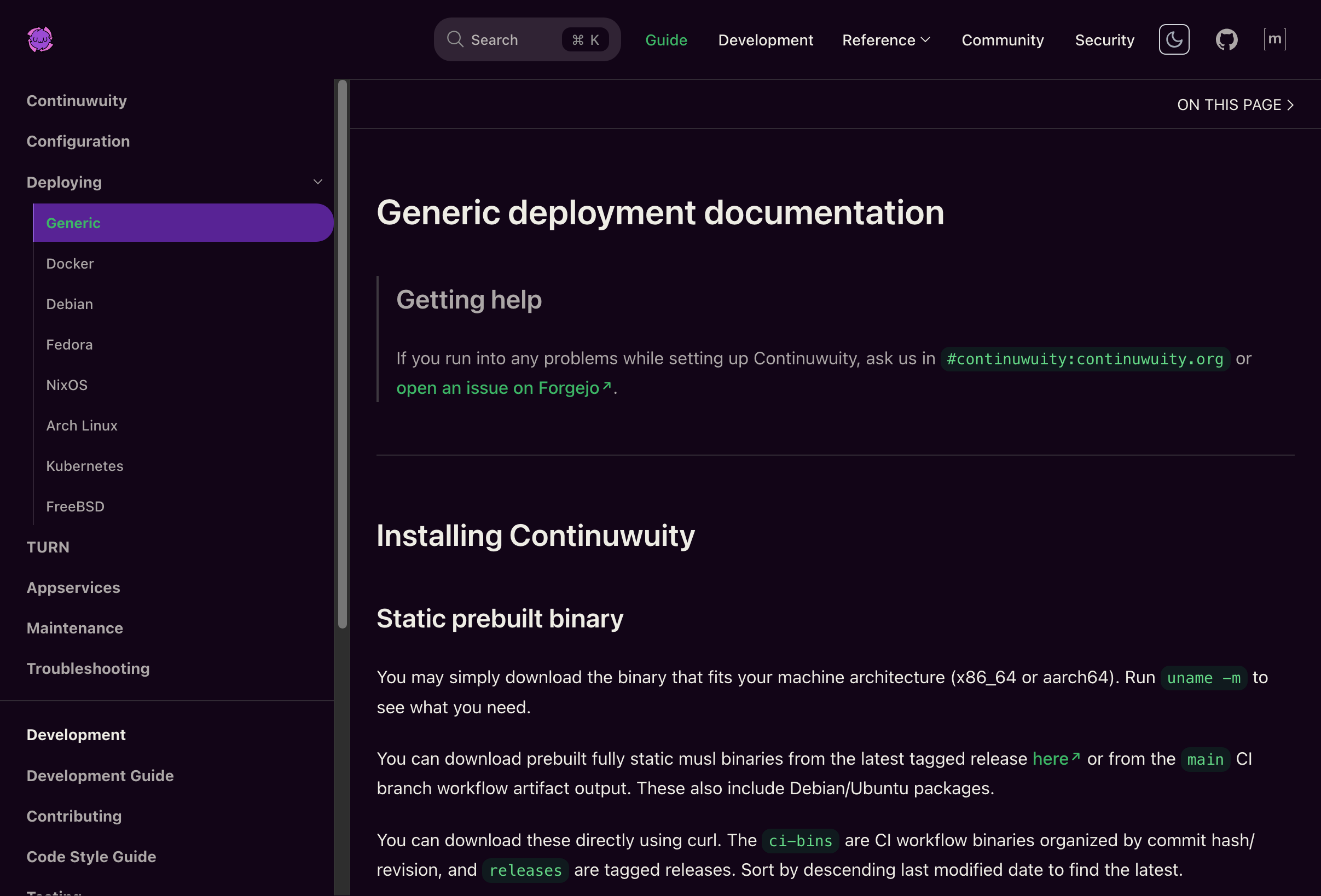Focus the Search input field
Screen dimensions: 1321x896
click(x=512, y=40)
